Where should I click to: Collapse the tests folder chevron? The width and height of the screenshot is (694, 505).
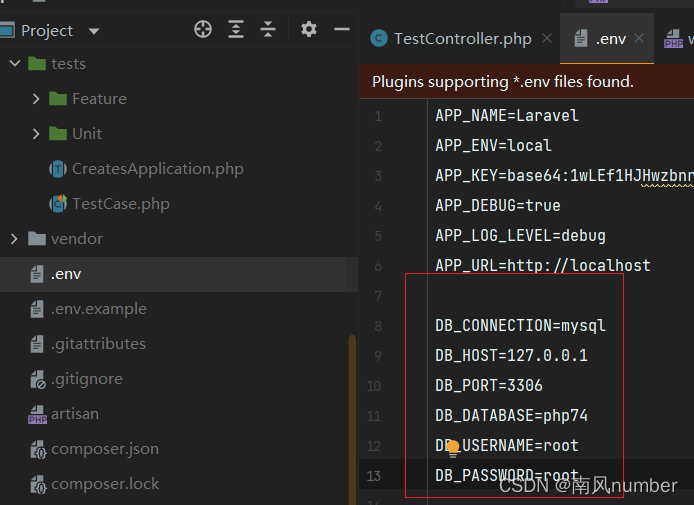coord(15,64)
